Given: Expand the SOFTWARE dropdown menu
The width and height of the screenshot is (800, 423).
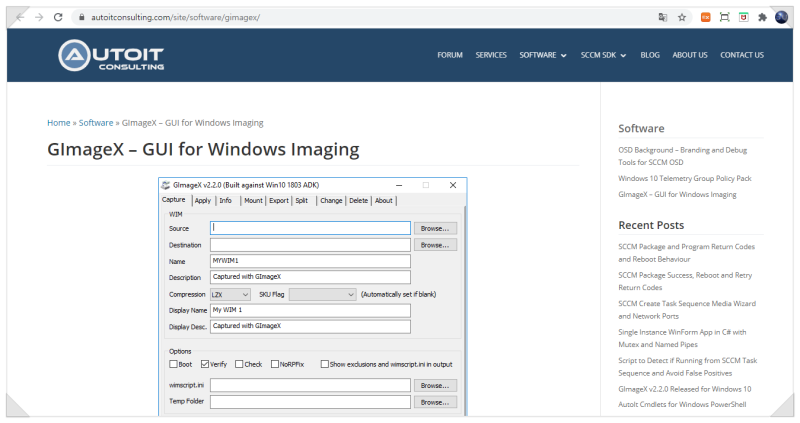Looking at the screenshot, I should (543, 55).
